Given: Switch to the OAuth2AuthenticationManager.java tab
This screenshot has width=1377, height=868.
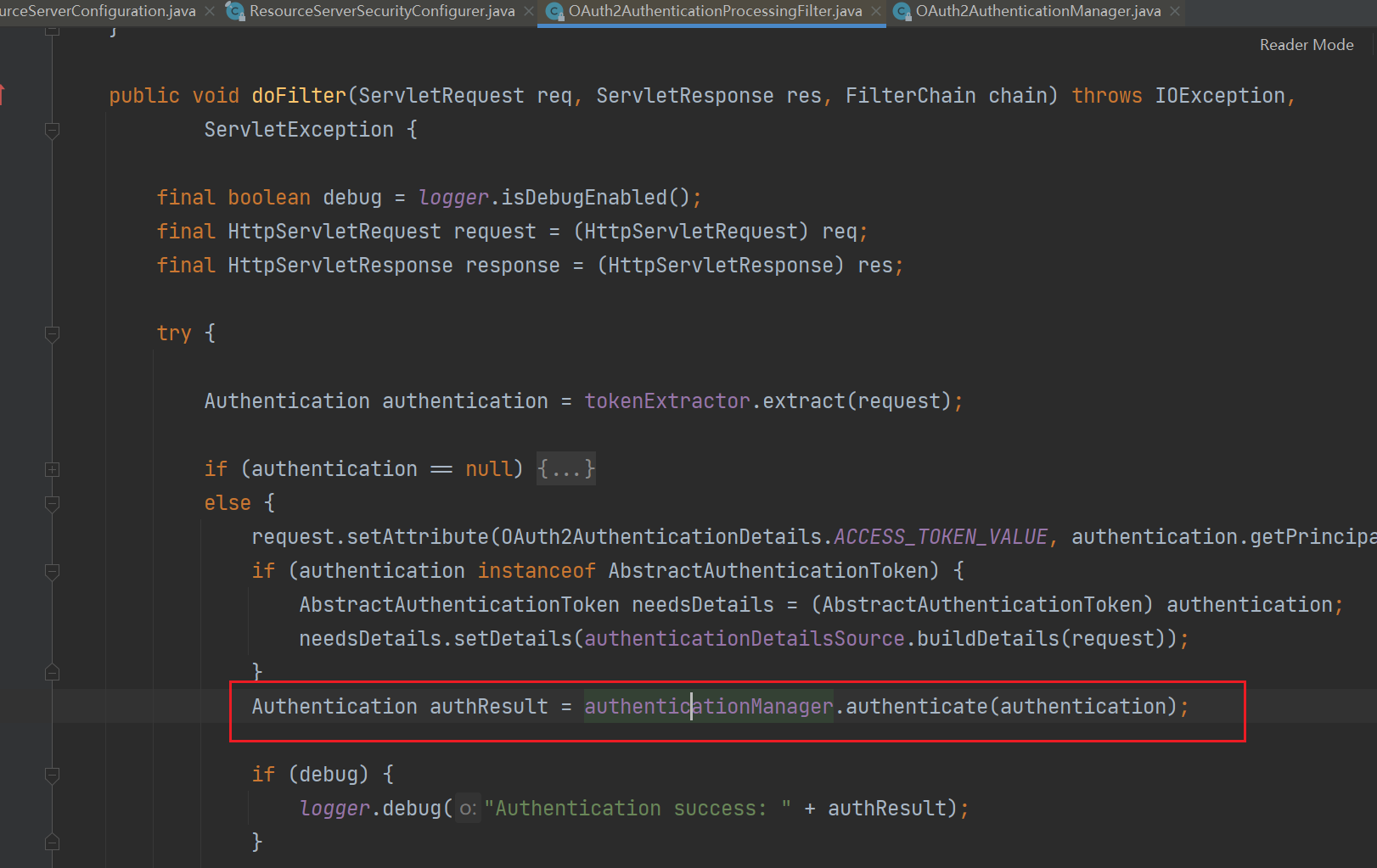Looking at the screenshot, I should click(1037, 11).
